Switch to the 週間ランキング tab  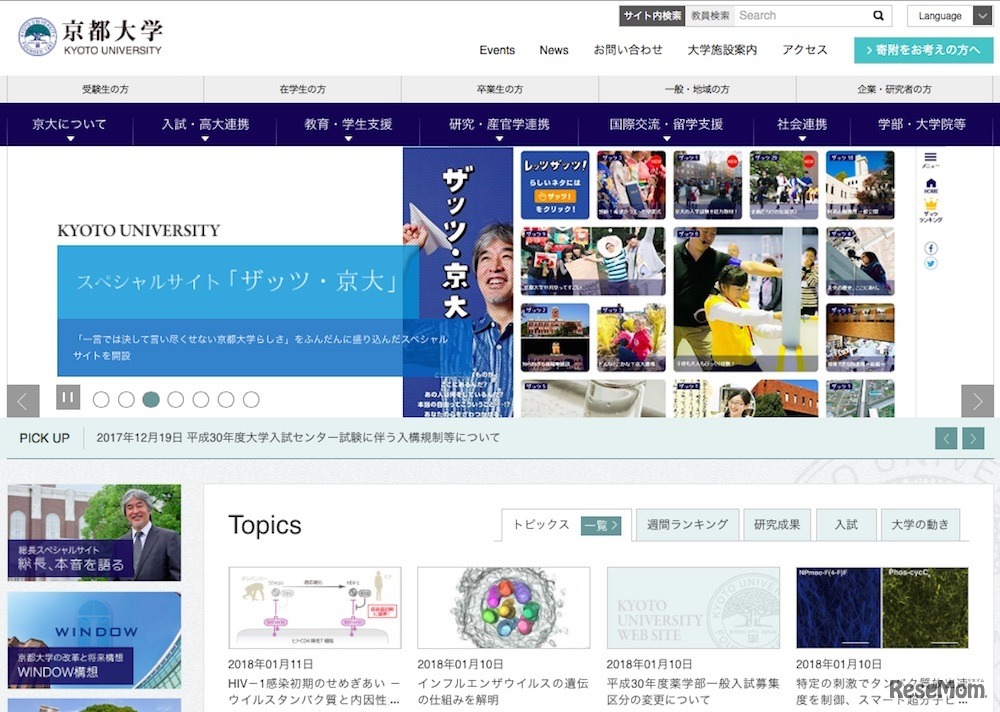coord(686,524)
